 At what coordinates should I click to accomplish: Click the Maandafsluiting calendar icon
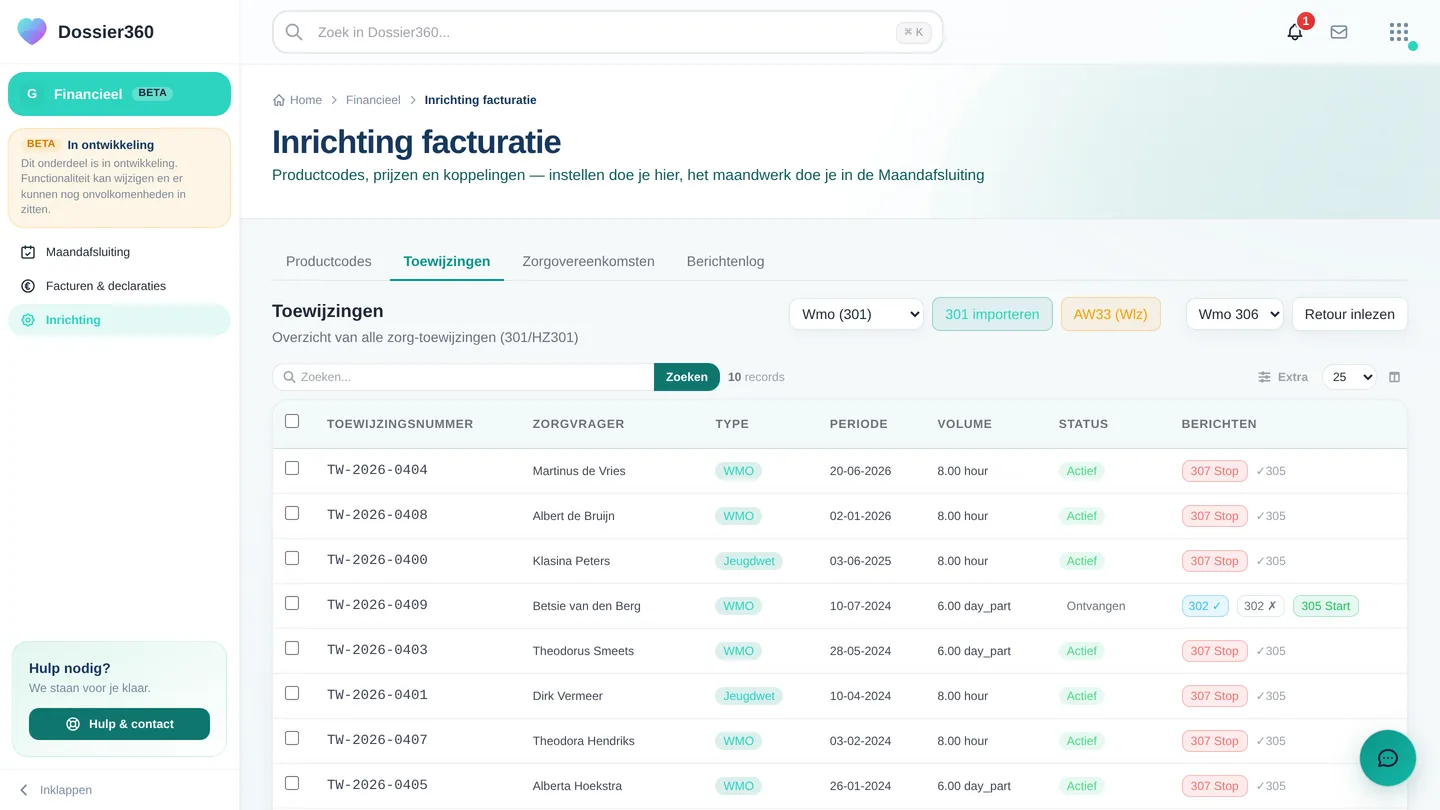tap(28, 252)
